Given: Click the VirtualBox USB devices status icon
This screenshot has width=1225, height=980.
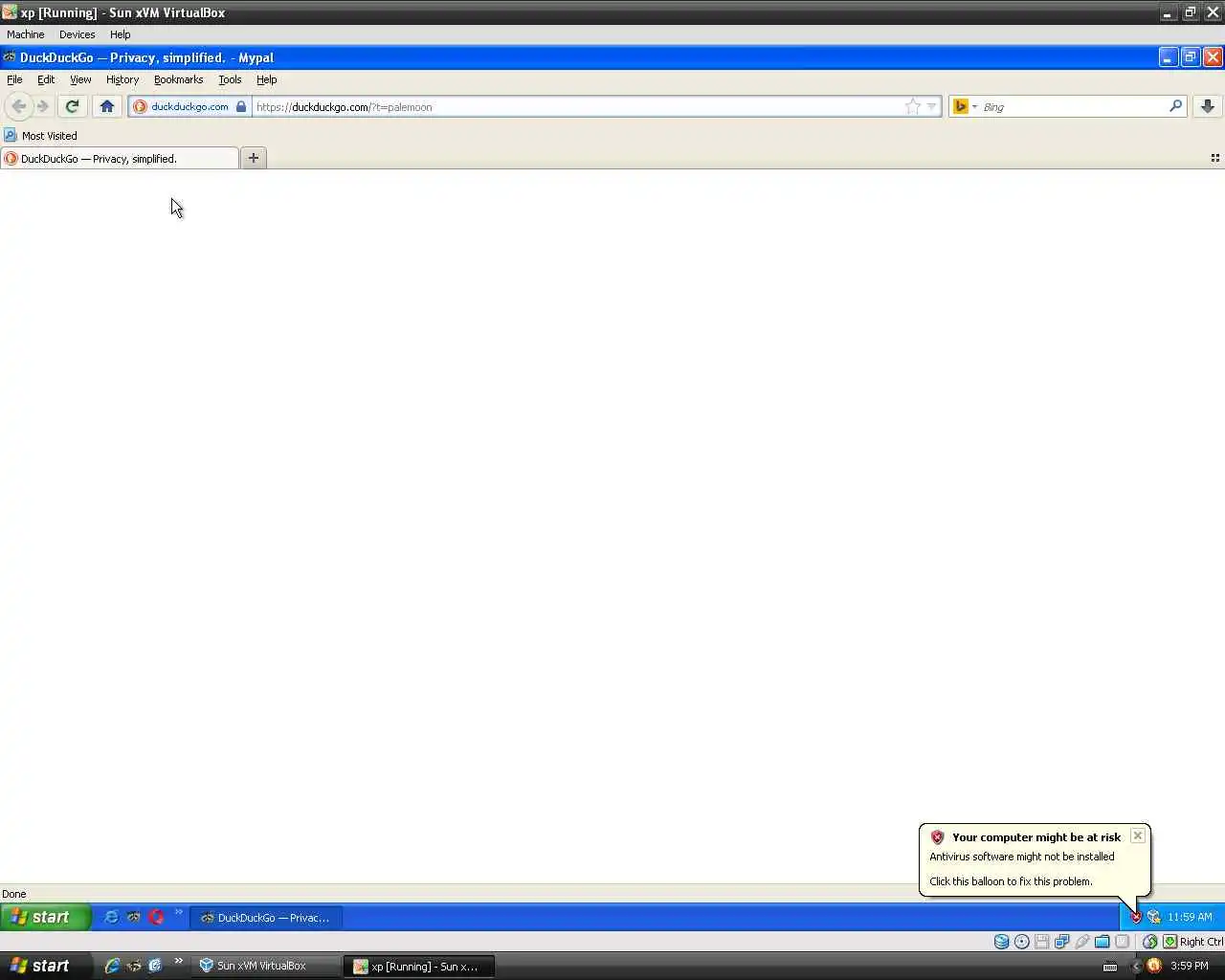Looking at the screenshot, I should pos(1082,942).
